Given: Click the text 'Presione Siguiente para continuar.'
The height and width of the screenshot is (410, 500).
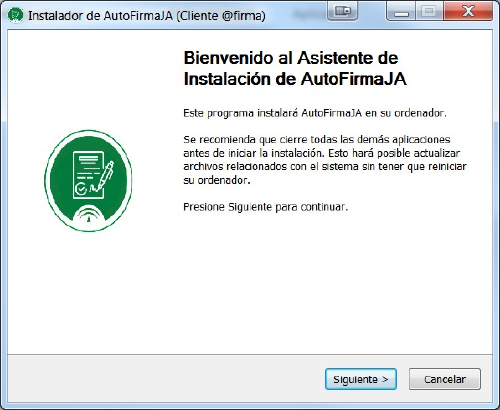Looking at the screenshot, I should pyautogui.click(x=266, y=207).
